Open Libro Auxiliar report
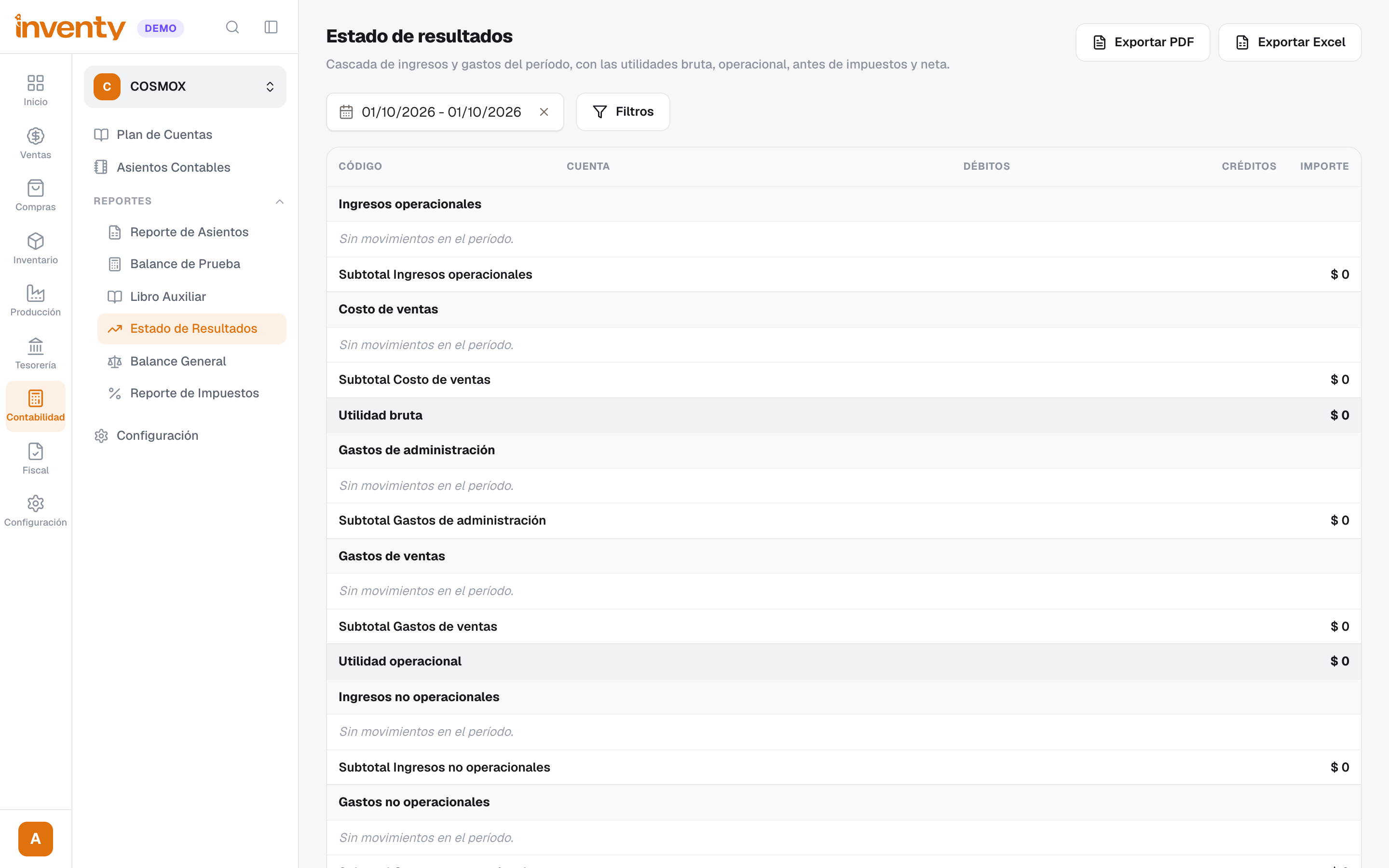The image size is (1389, 868). [191, 297]
